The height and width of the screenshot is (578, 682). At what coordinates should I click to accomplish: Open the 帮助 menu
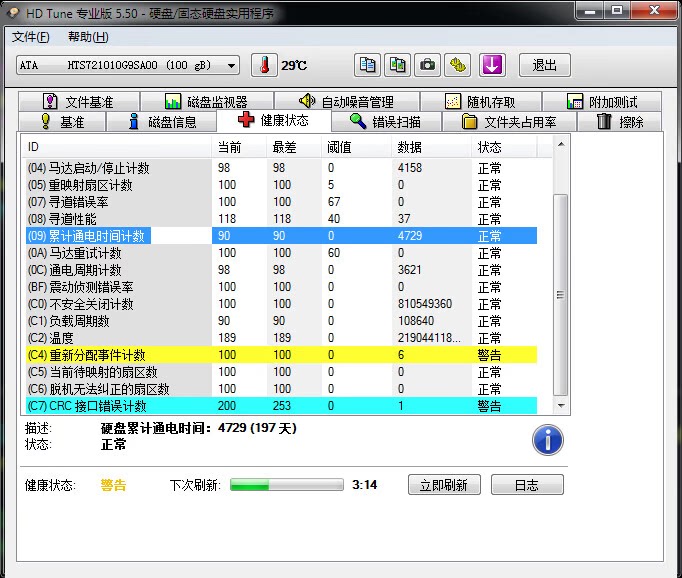[88, 37]
